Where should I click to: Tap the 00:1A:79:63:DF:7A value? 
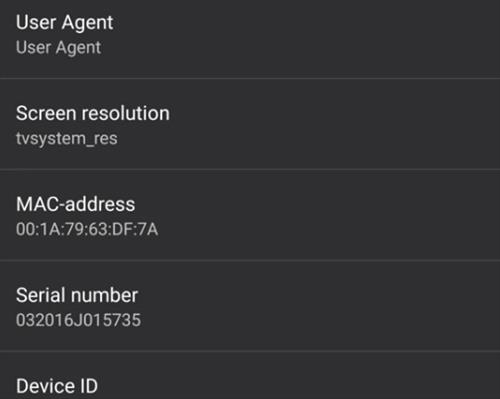(x=87, y=229)
